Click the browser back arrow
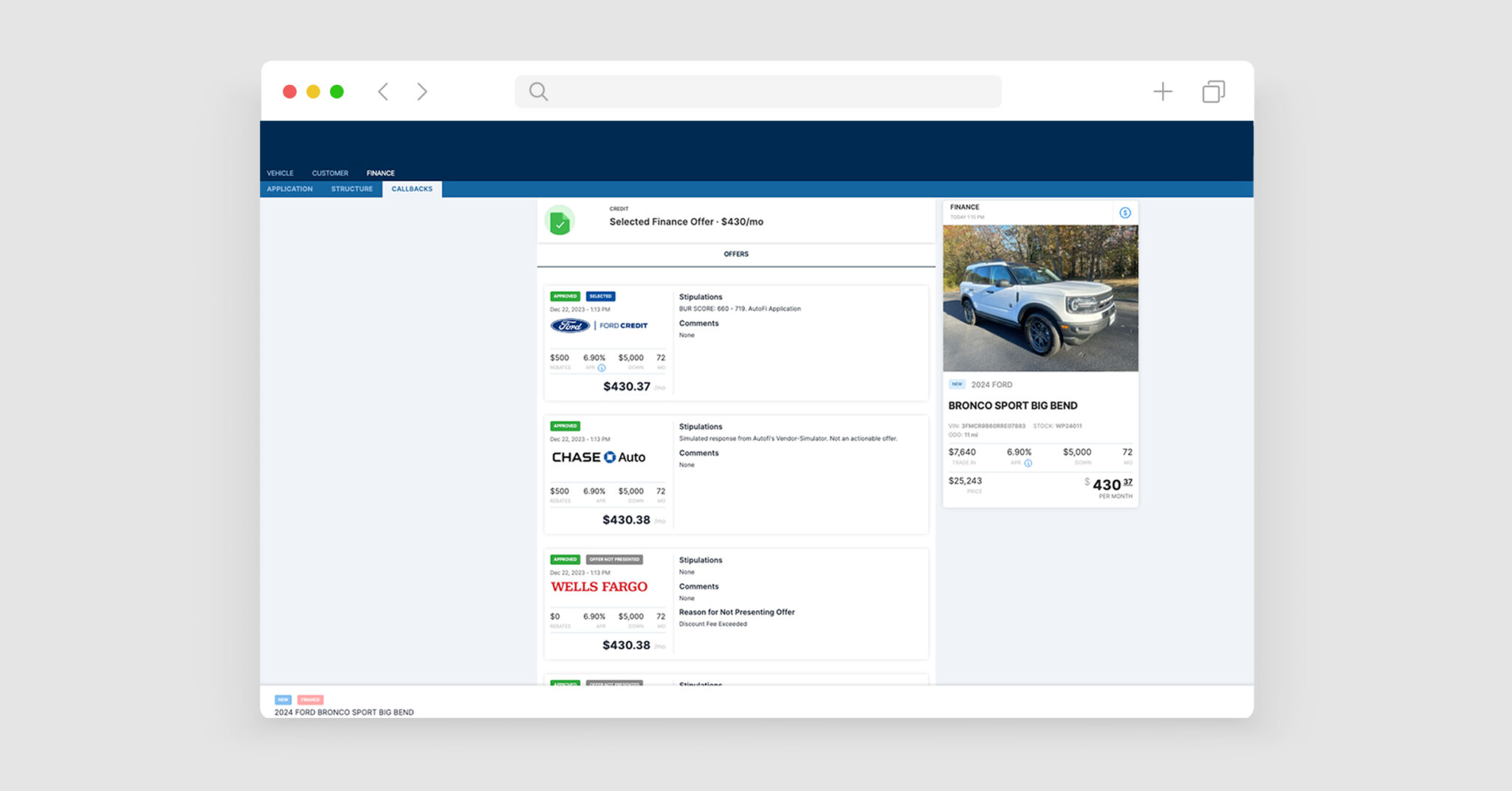The height and width of the screenshot is (791, 1512). pos(383,92)
